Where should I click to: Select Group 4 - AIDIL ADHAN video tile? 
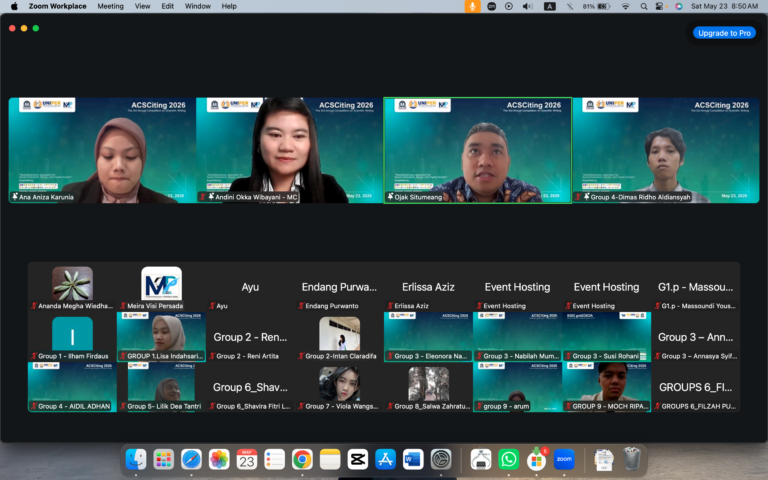72,387
